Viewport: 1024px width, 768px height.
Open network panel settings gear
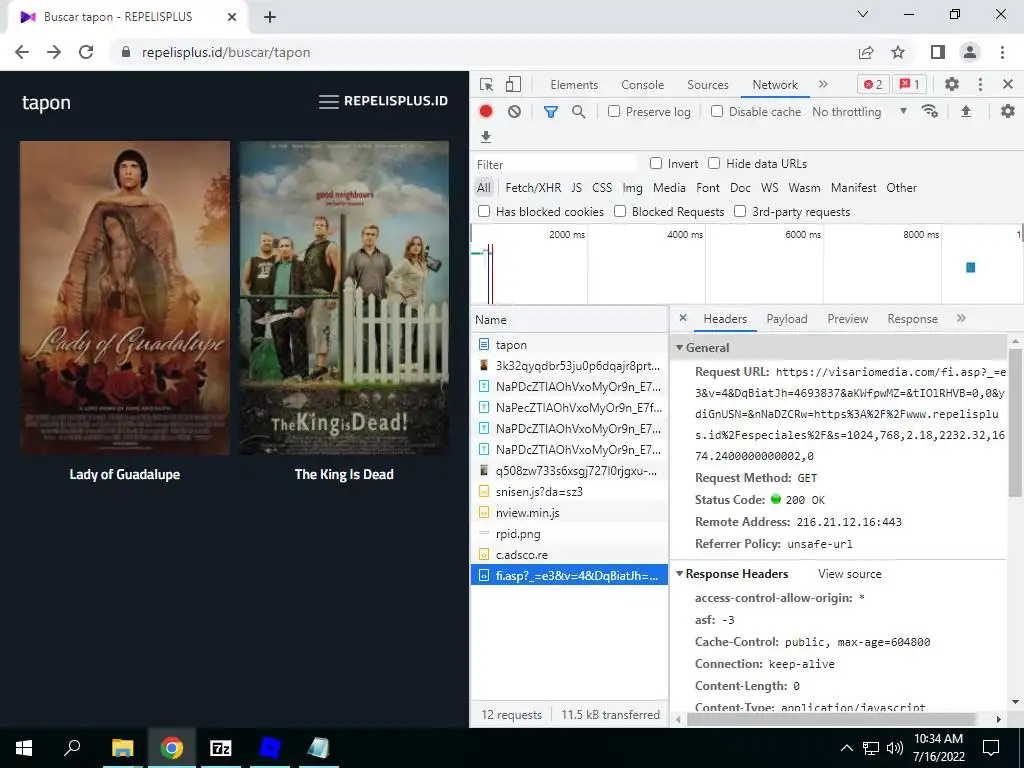coord(1008,112)
